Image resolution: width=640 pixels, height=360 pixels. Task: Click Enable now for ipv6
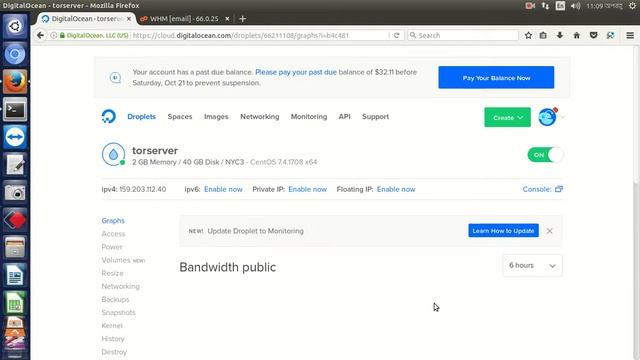click(223, 189)
